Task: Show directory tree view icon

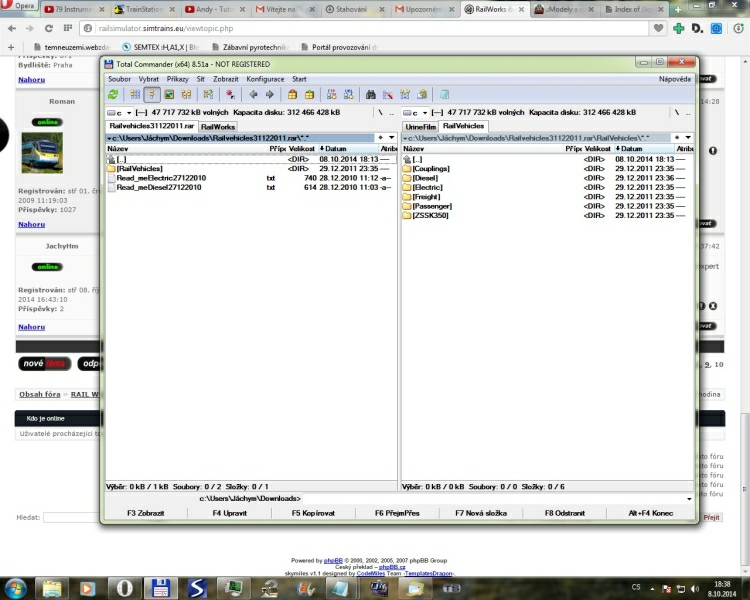Action: [x=186, y=95]
